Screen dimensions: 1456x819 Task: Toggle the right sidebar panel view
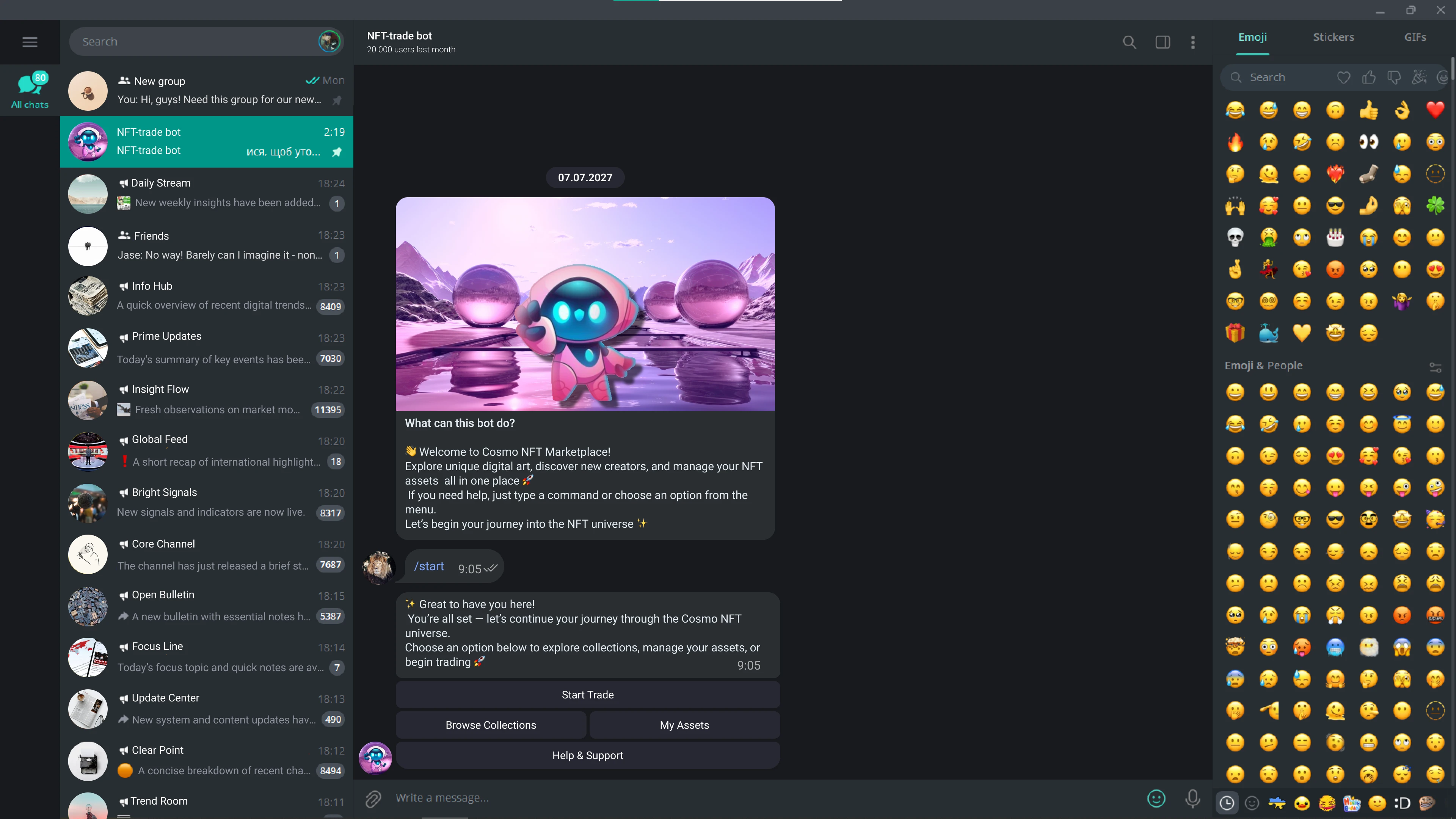(x=1163, y=42)
